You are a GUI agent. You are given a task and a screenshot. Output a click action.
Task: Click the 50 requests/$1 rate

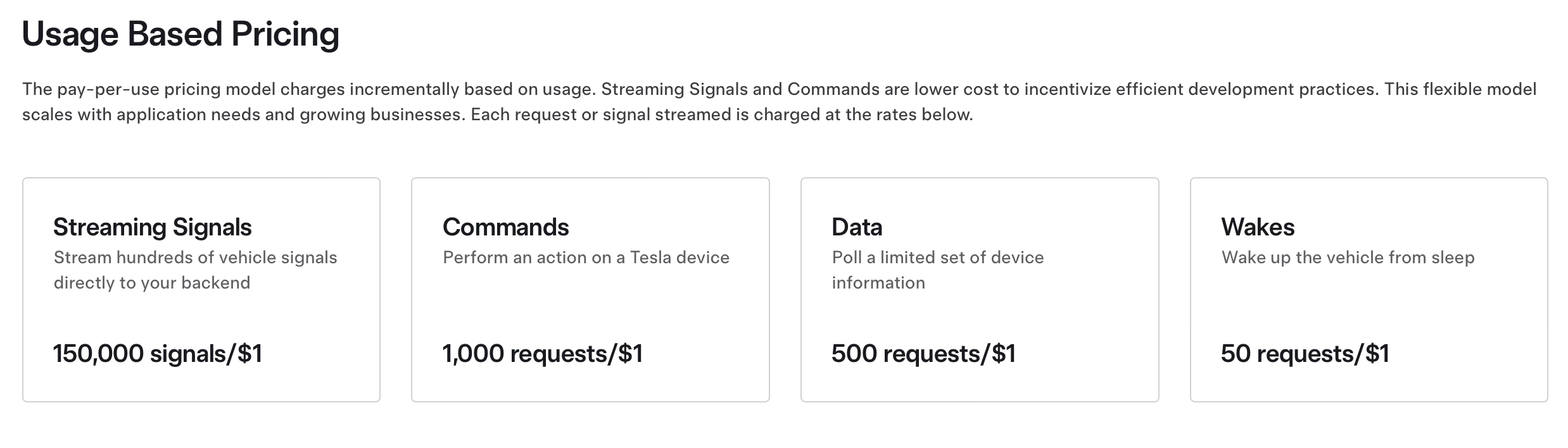point(1305,354)
